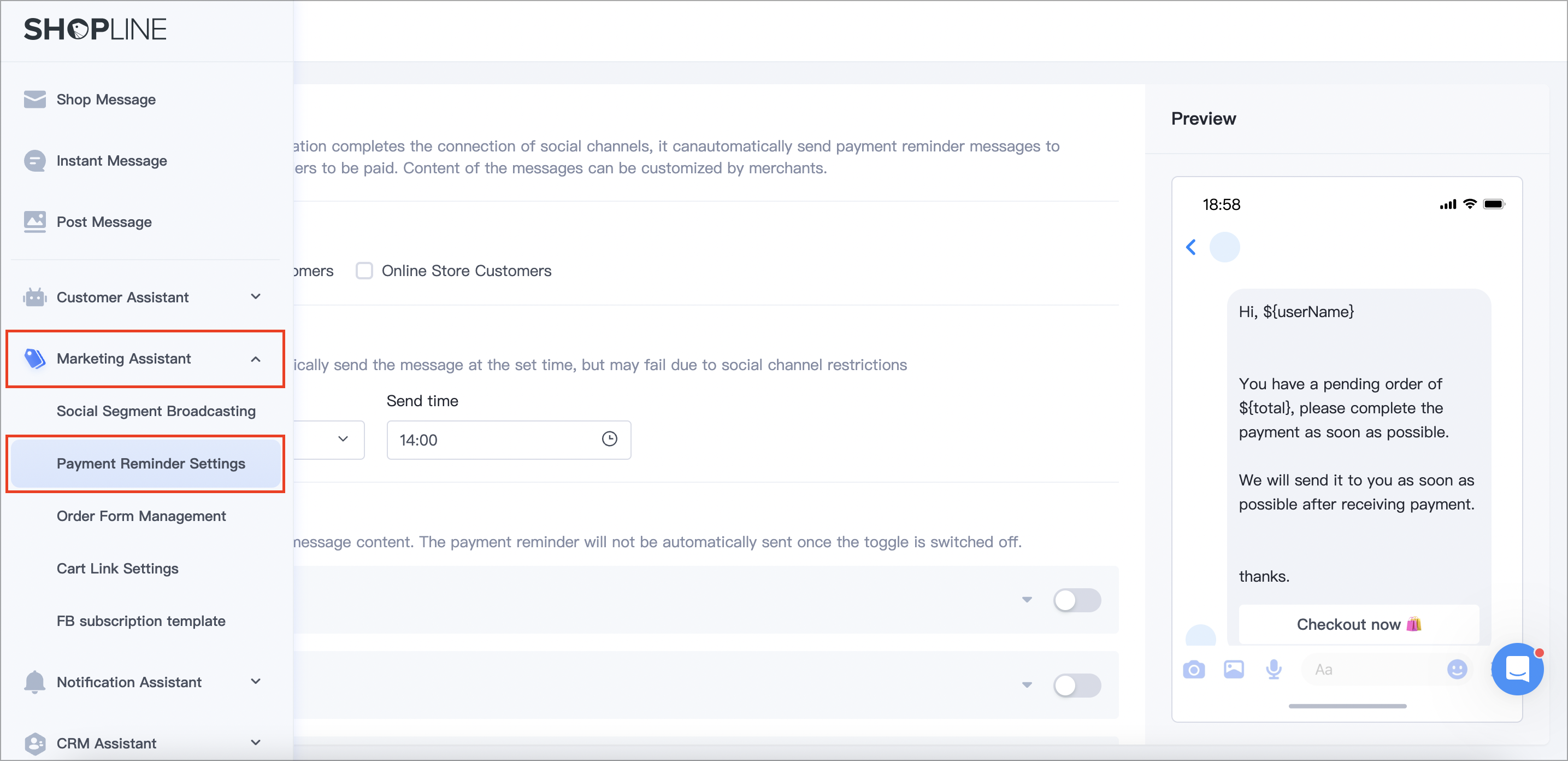Click the Customer Assistant robot icon
Viewport: 1568px width, 761px height.
(35, 297)
